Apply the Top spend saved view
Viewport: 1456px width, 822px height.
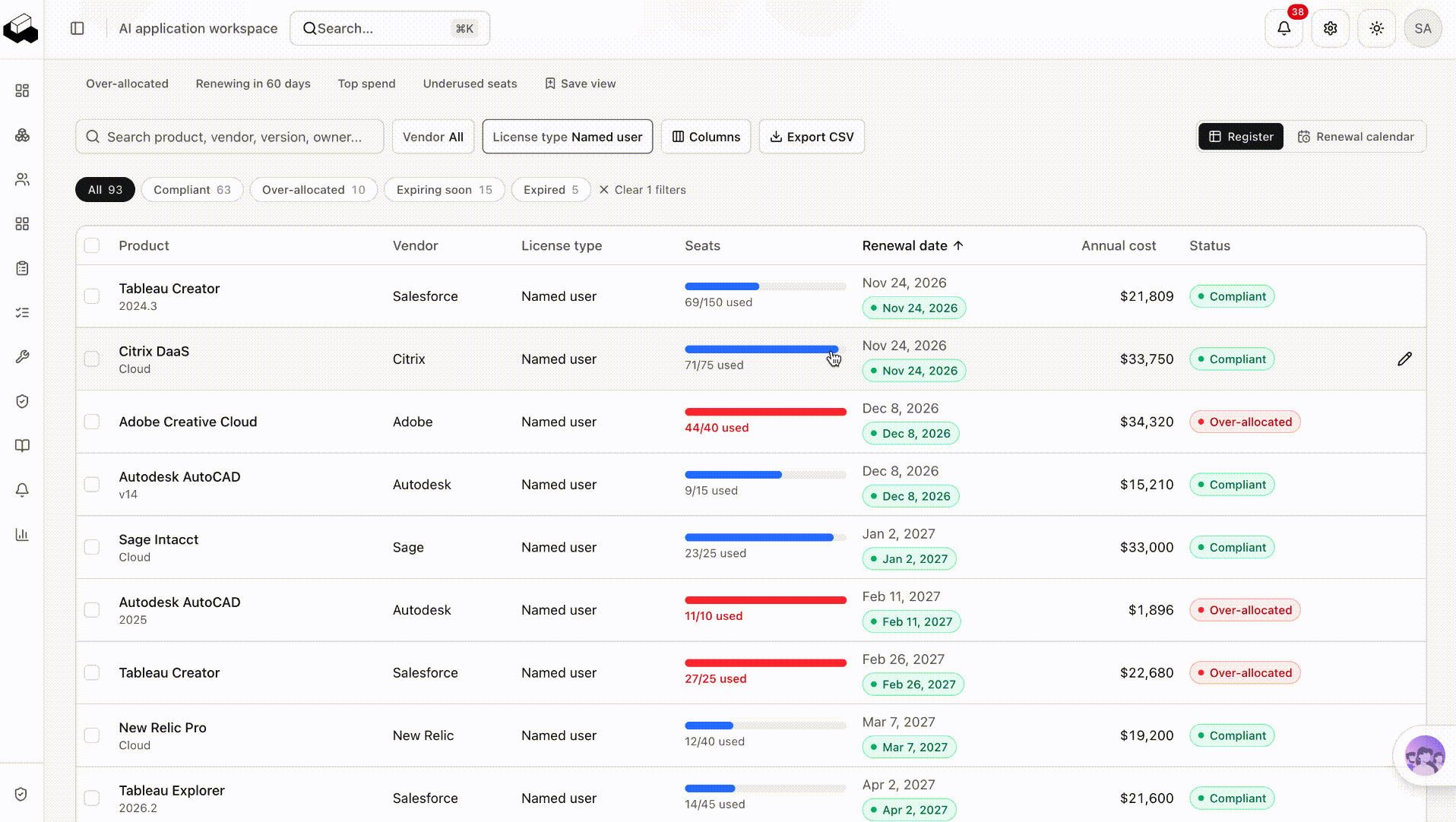click(x=367, y=84)
